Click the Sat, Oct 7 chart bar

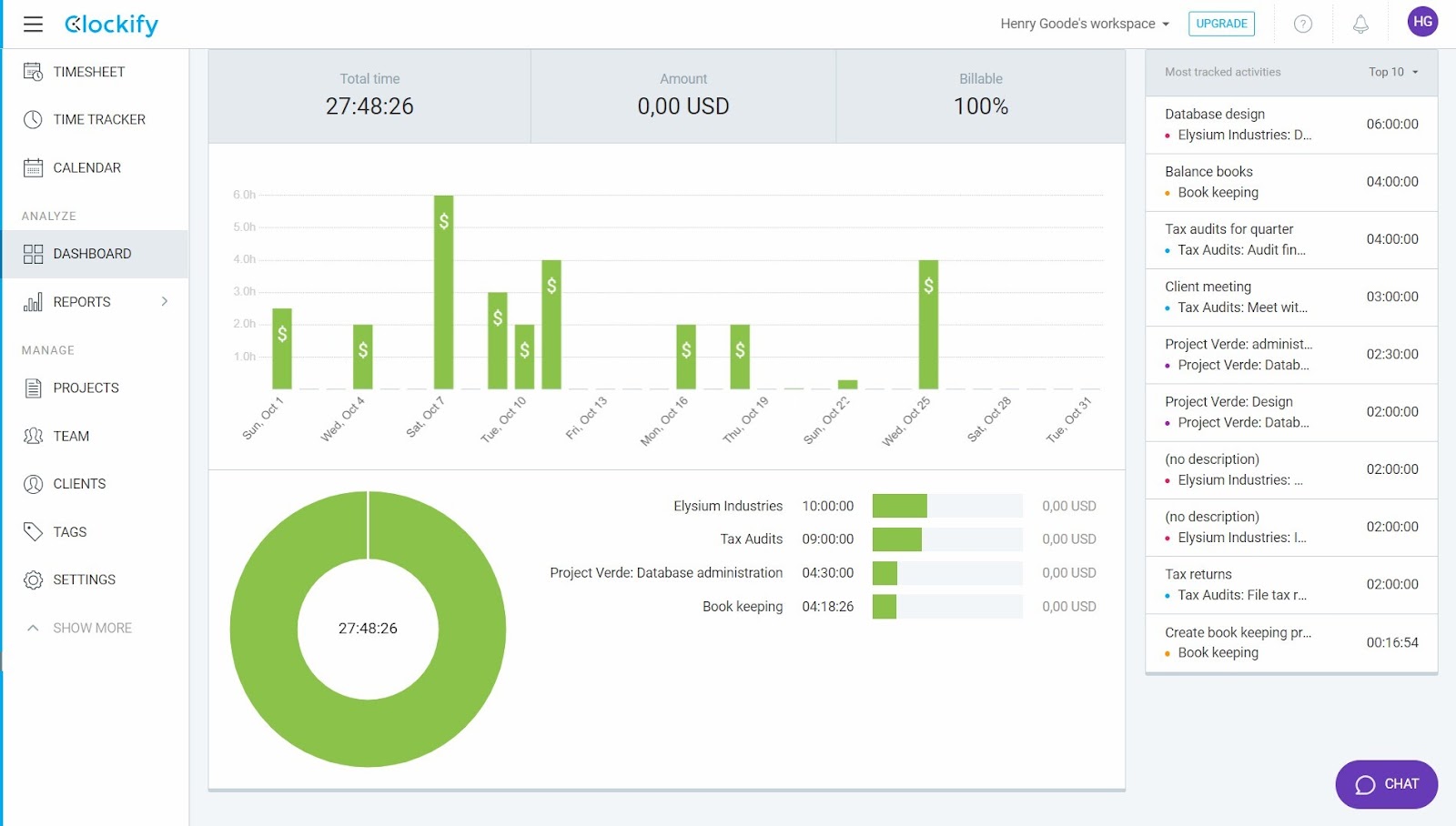(443, 291)
